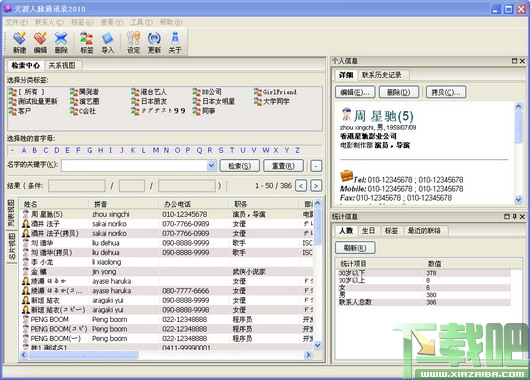530x380 pixels.
Task: Open the 帮助 menu
Action: tap(171, 22)
